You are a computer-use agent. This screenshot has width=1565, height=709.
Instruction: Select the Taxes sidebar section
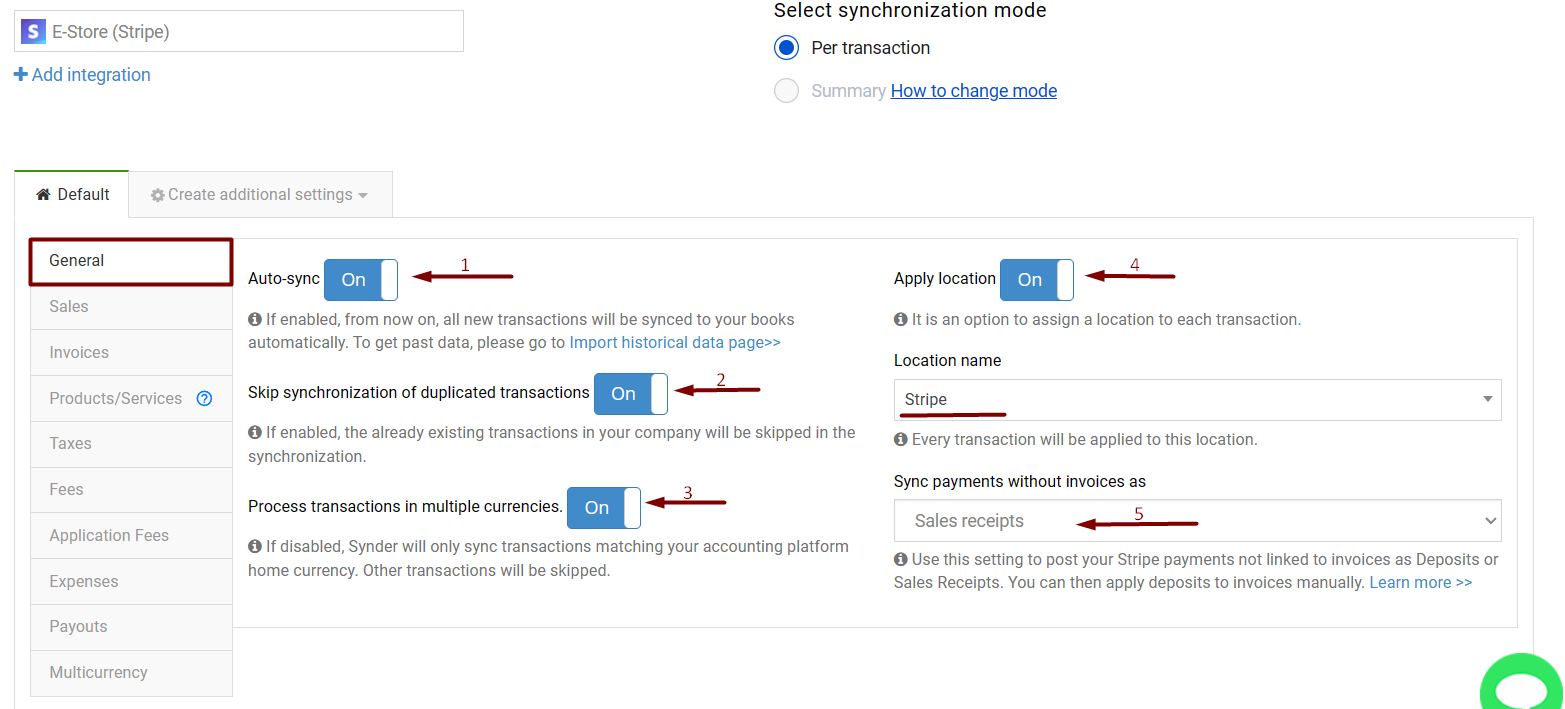tap(70, 443)
